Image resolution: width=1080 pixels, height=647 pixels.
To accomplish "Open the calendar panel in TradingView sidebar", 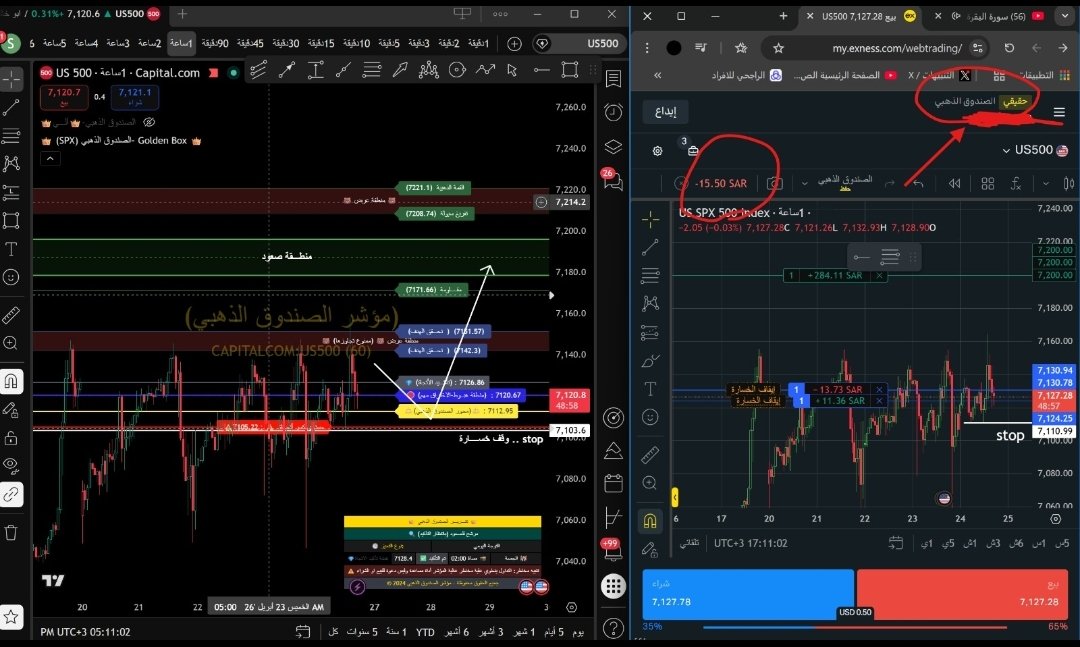I will pyautogui.click(x=613, y=483).
